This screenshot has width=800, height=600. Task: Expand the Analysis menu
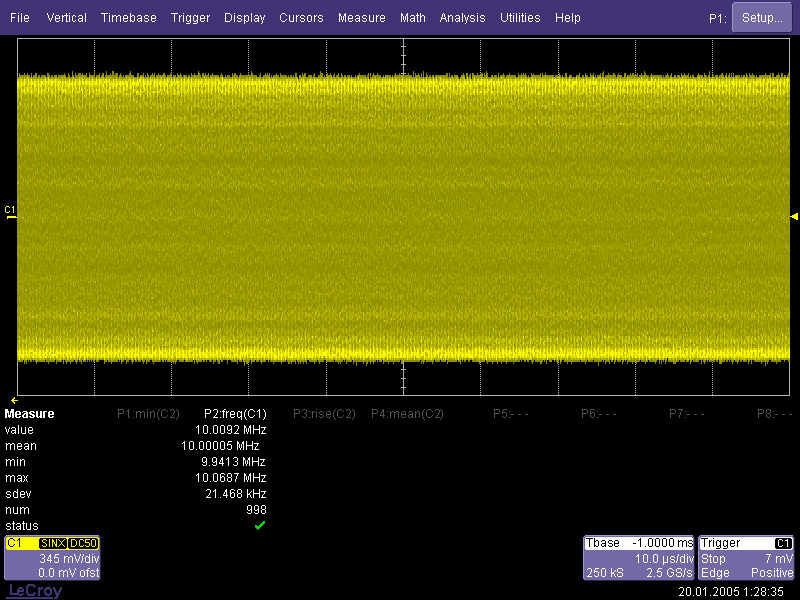[462, 18]
